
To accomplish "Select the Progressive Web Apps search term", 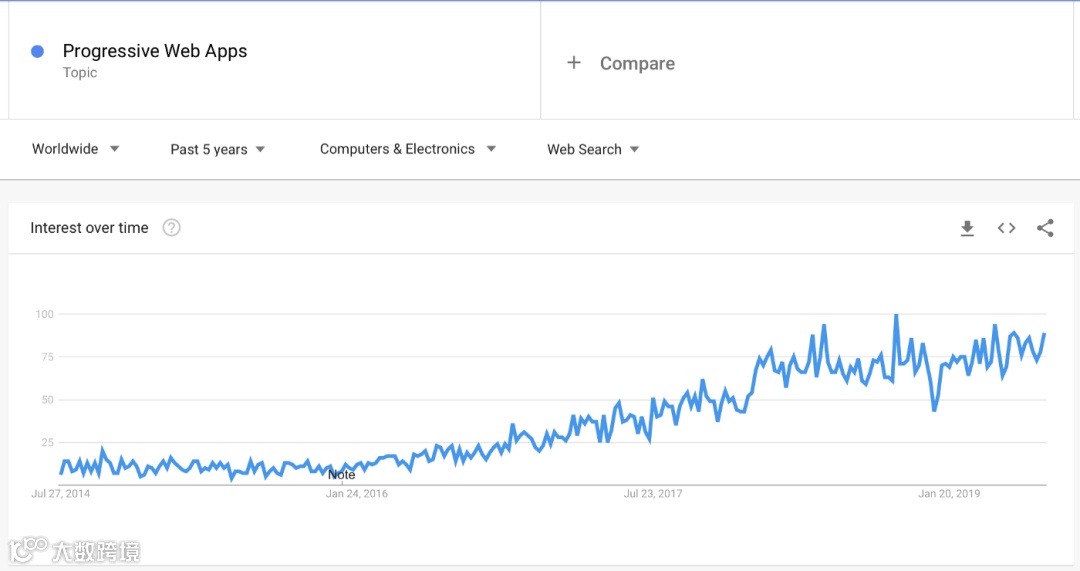I will click(155, 51).
